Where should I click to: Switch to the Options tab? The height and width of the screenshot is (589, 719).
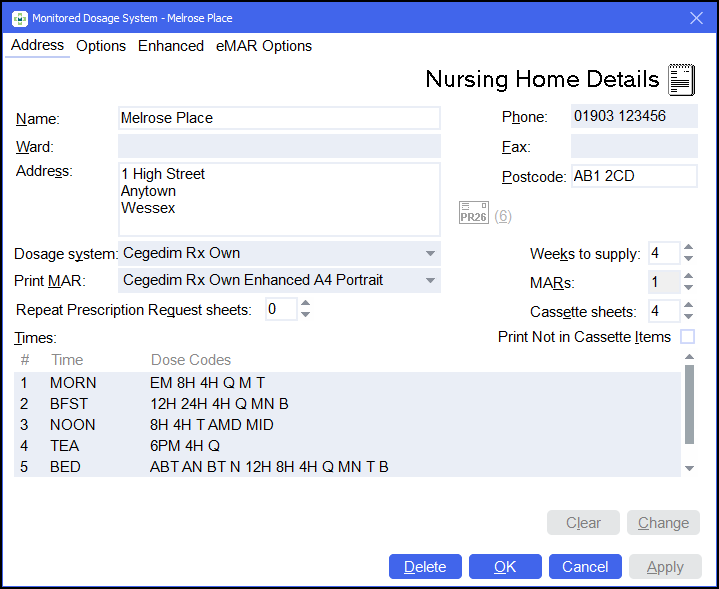[101, 46]
